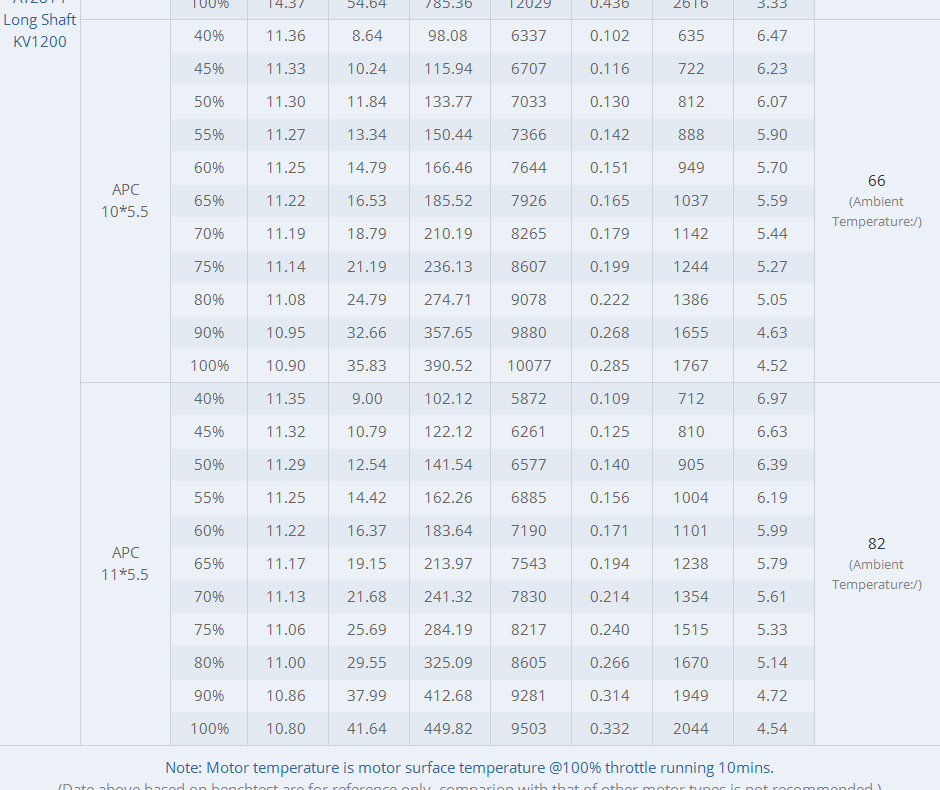Click the APC 10*5.5 propeller label

(126, 200)
